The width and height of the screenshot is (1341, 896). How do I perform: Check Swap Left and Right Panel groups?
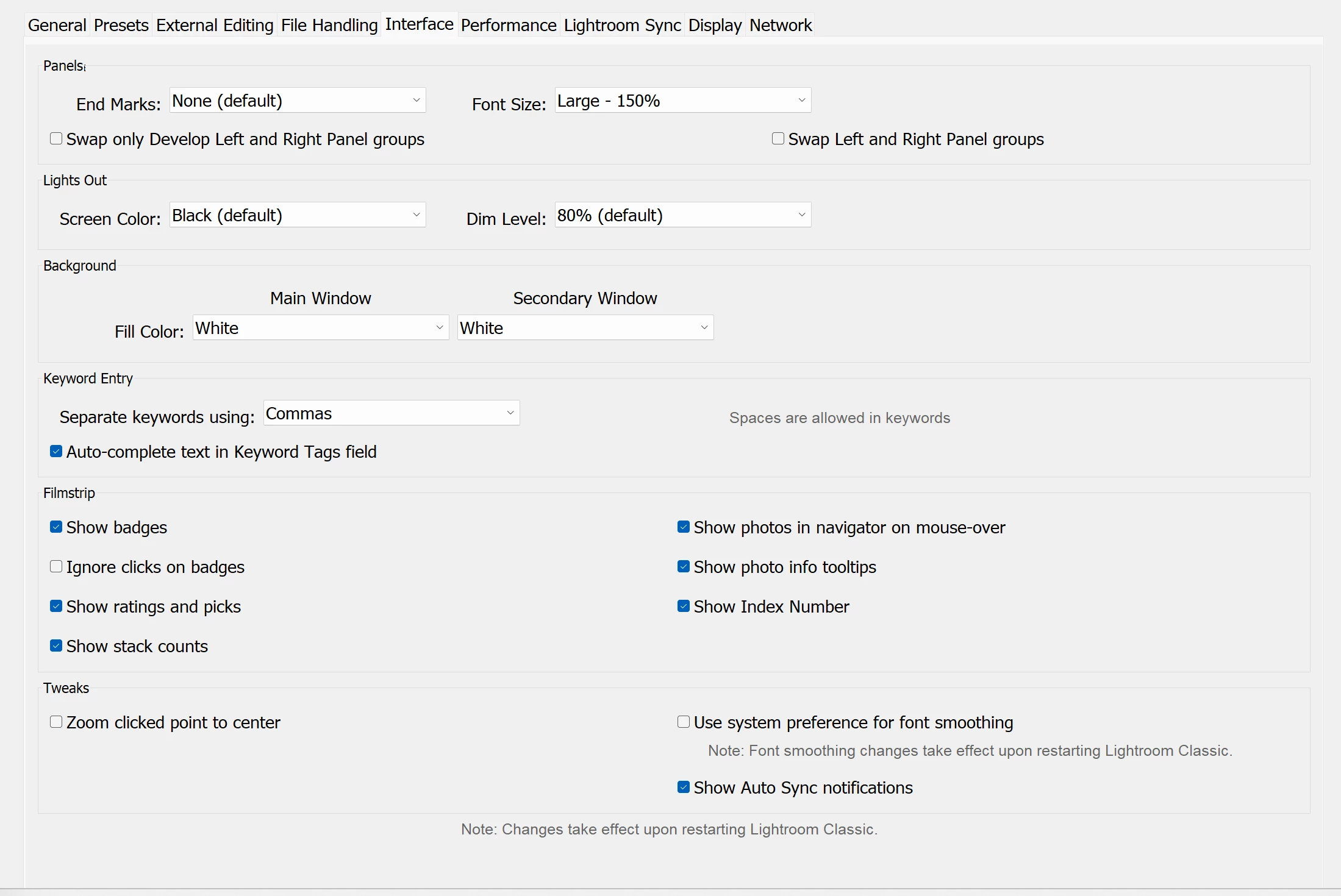point(778,139)
